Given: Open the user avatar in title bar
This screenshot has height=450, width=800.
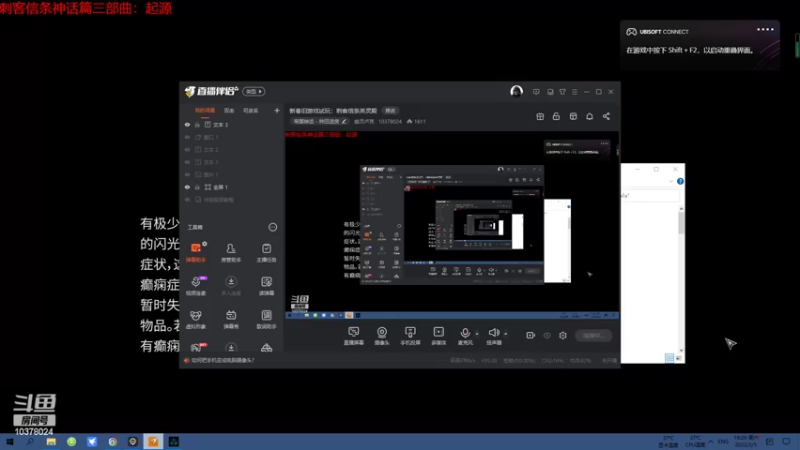Looking at the screenshot, I should [x=516, y=91].
